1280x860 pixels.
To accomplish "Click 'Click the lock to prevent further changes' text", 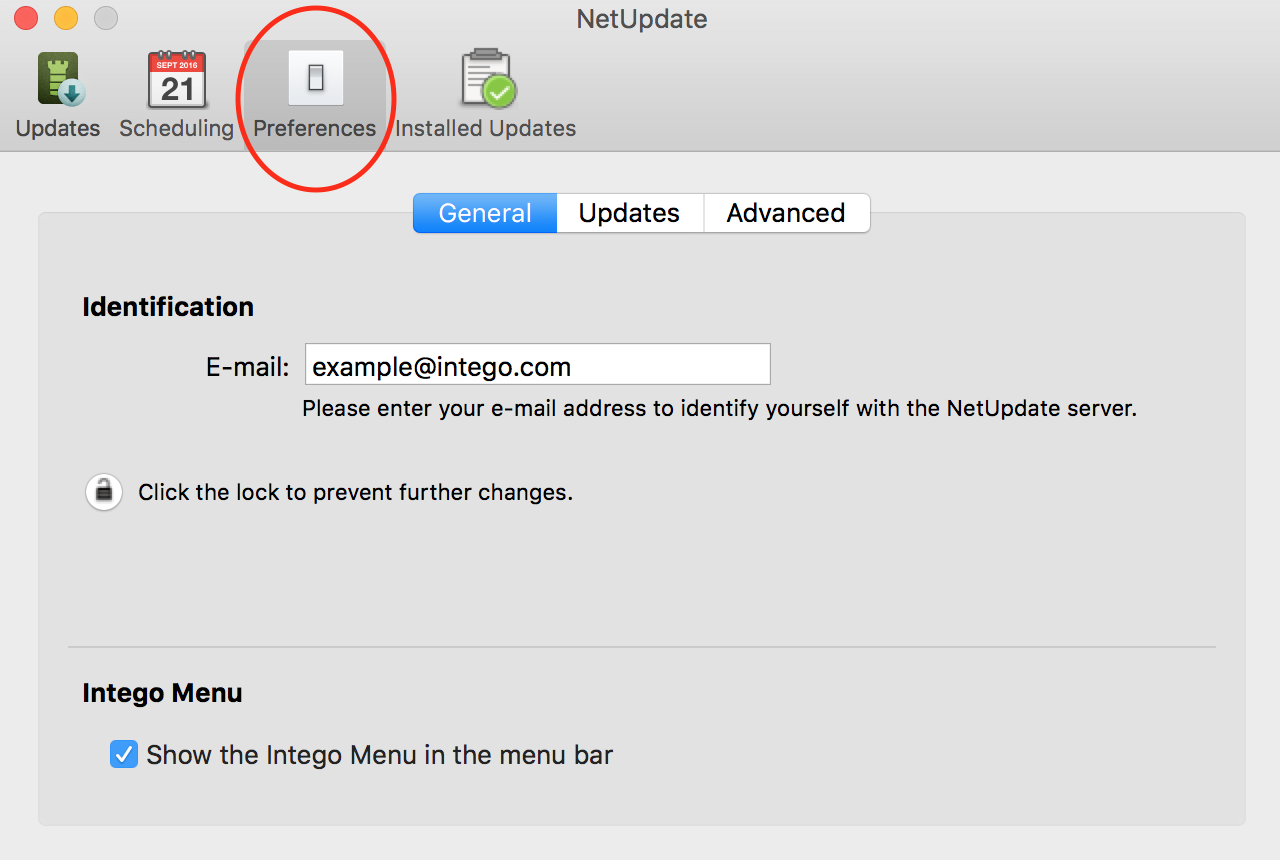I will (355, 492).
